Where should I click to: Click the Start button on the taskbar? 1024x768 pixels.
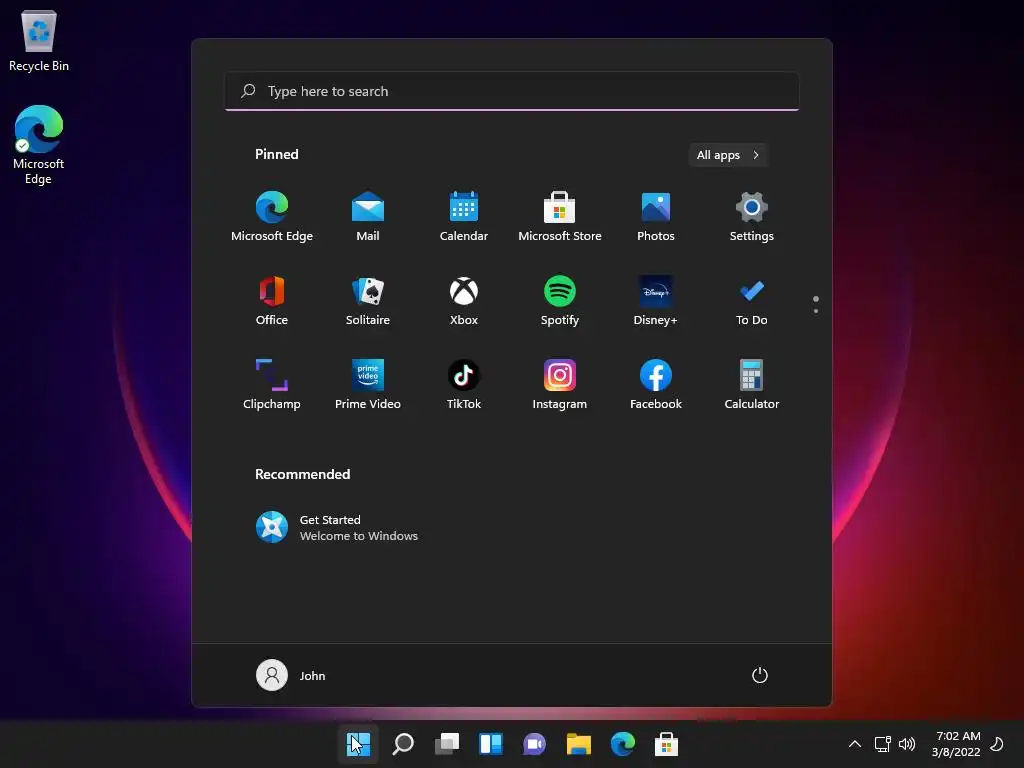pos(359,744)
